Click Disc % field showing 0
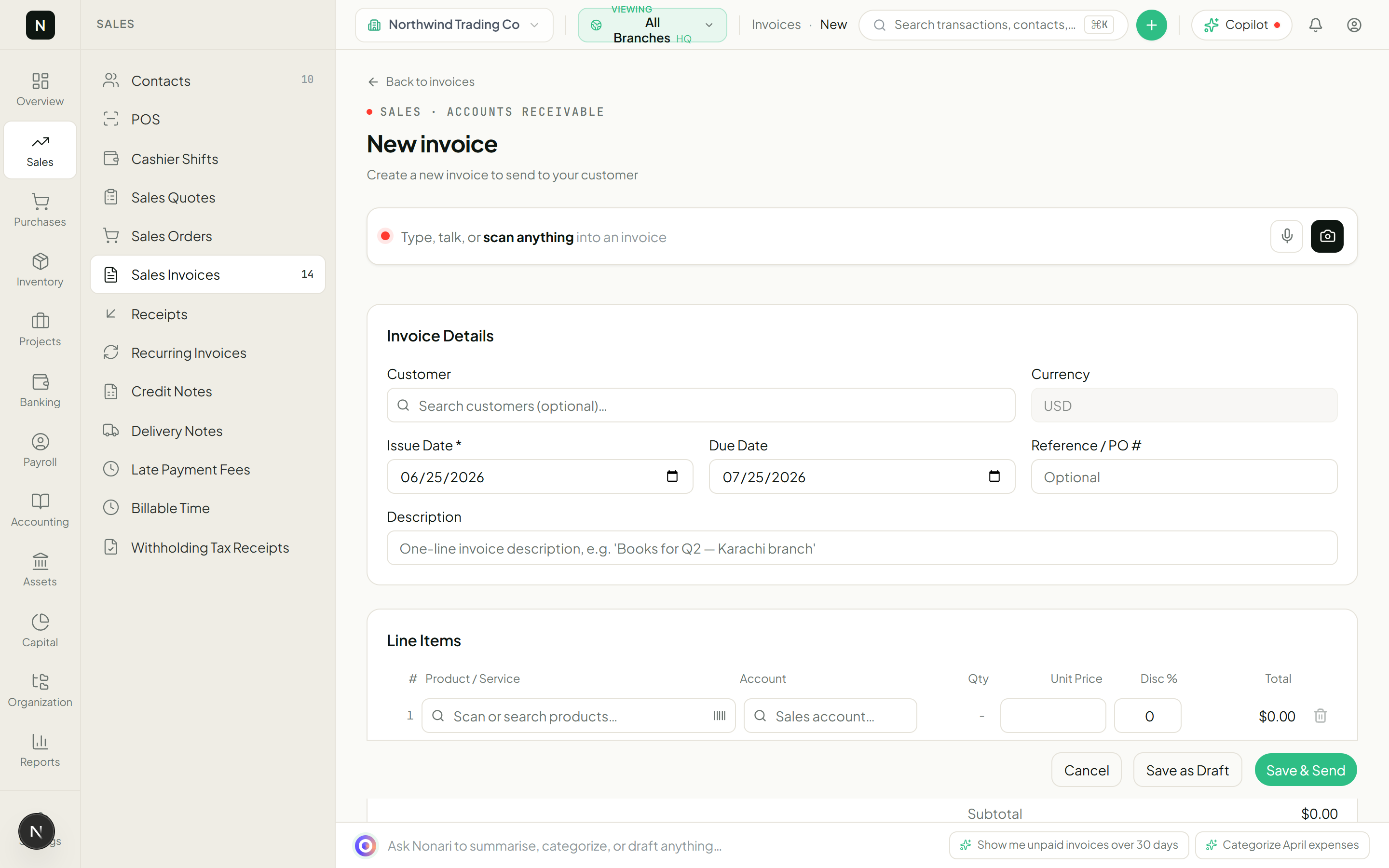 coord(1147,716)
